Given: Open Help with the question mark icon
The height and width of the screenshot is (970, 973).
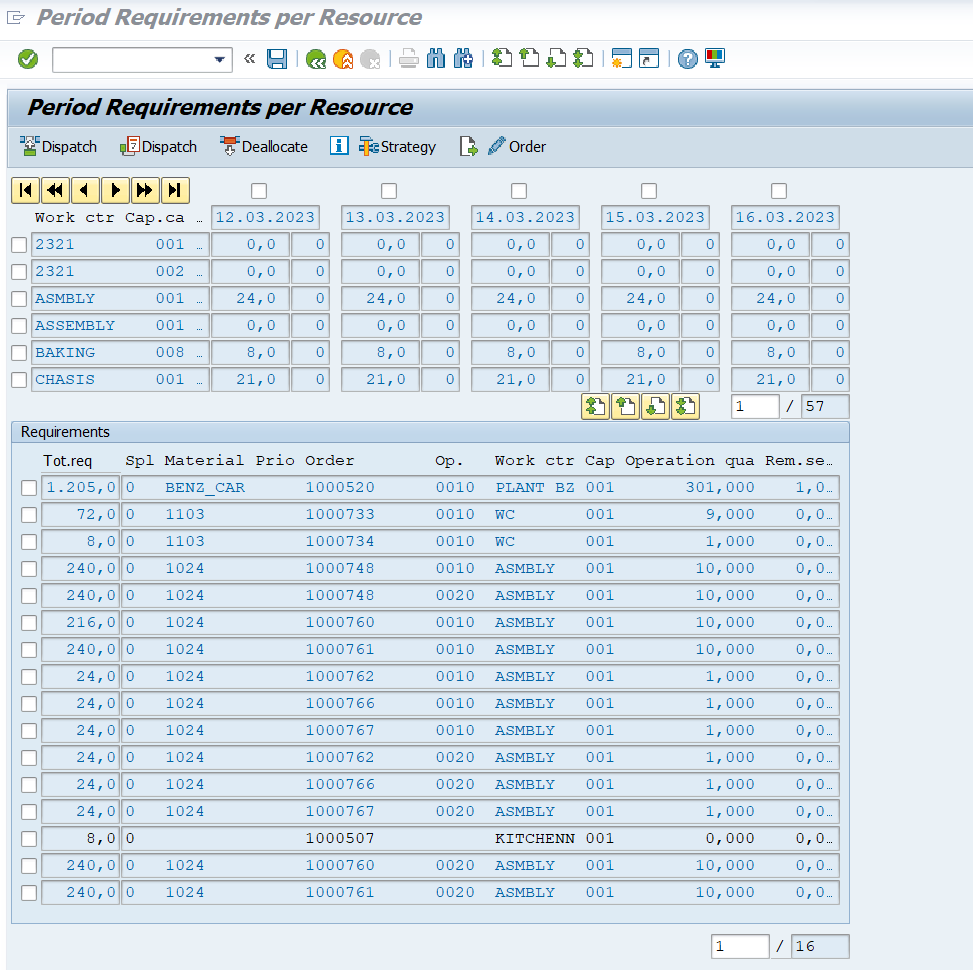Looking at the screenshot, I should (x=688, y=59).
